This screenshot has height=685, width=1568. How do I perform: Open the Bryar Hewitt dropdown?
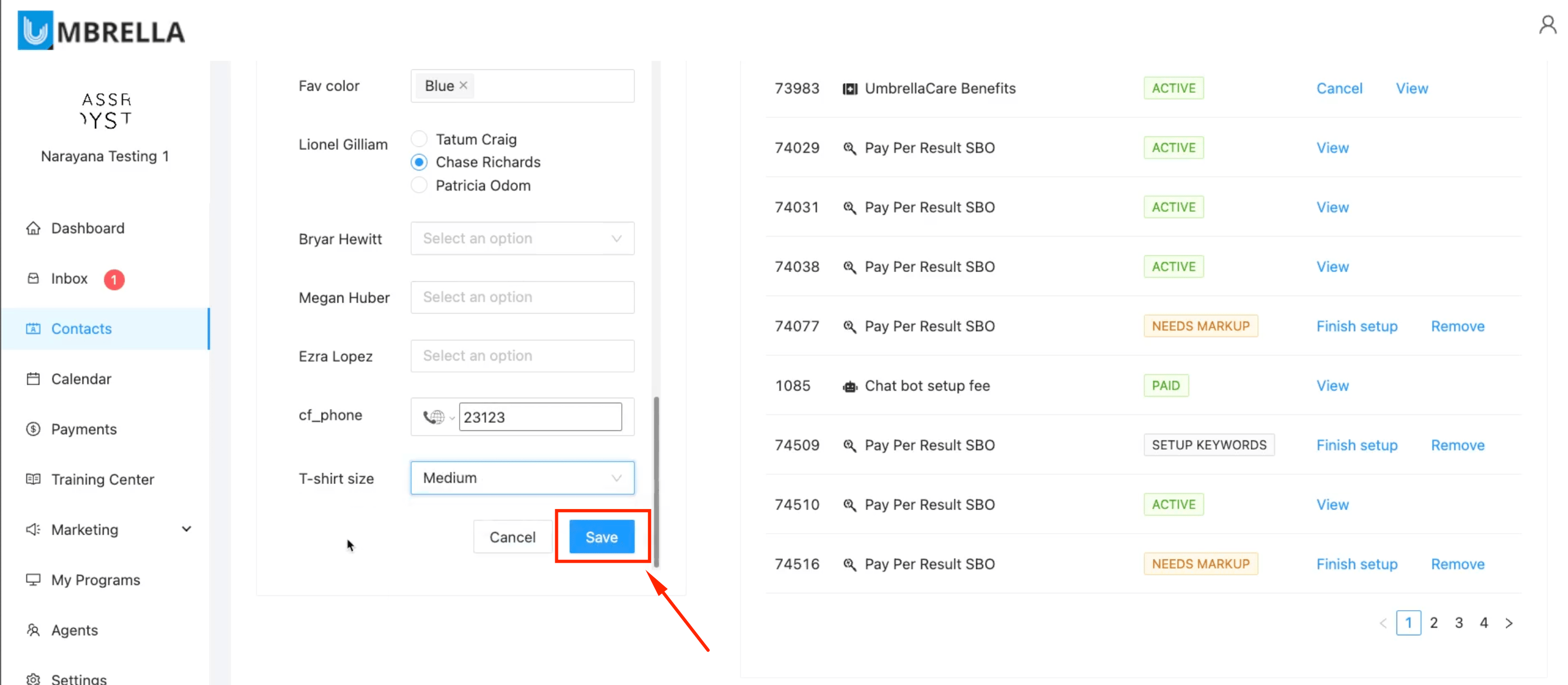tap(522, 239)
